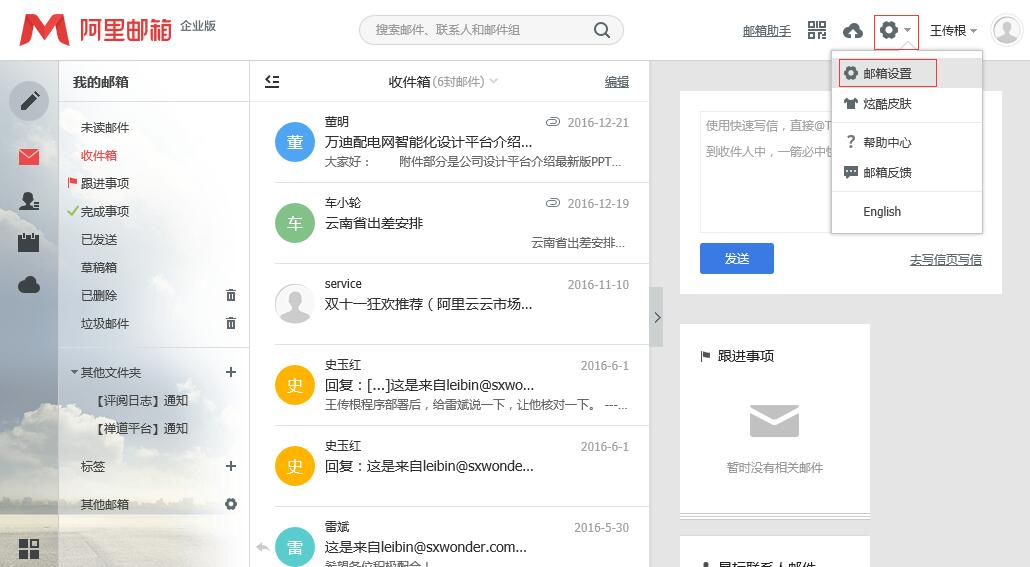The width and height of the screenshot is (1030, 567).
Task: Open the mail envelope sidebar icon
Action: coord(29,157)
